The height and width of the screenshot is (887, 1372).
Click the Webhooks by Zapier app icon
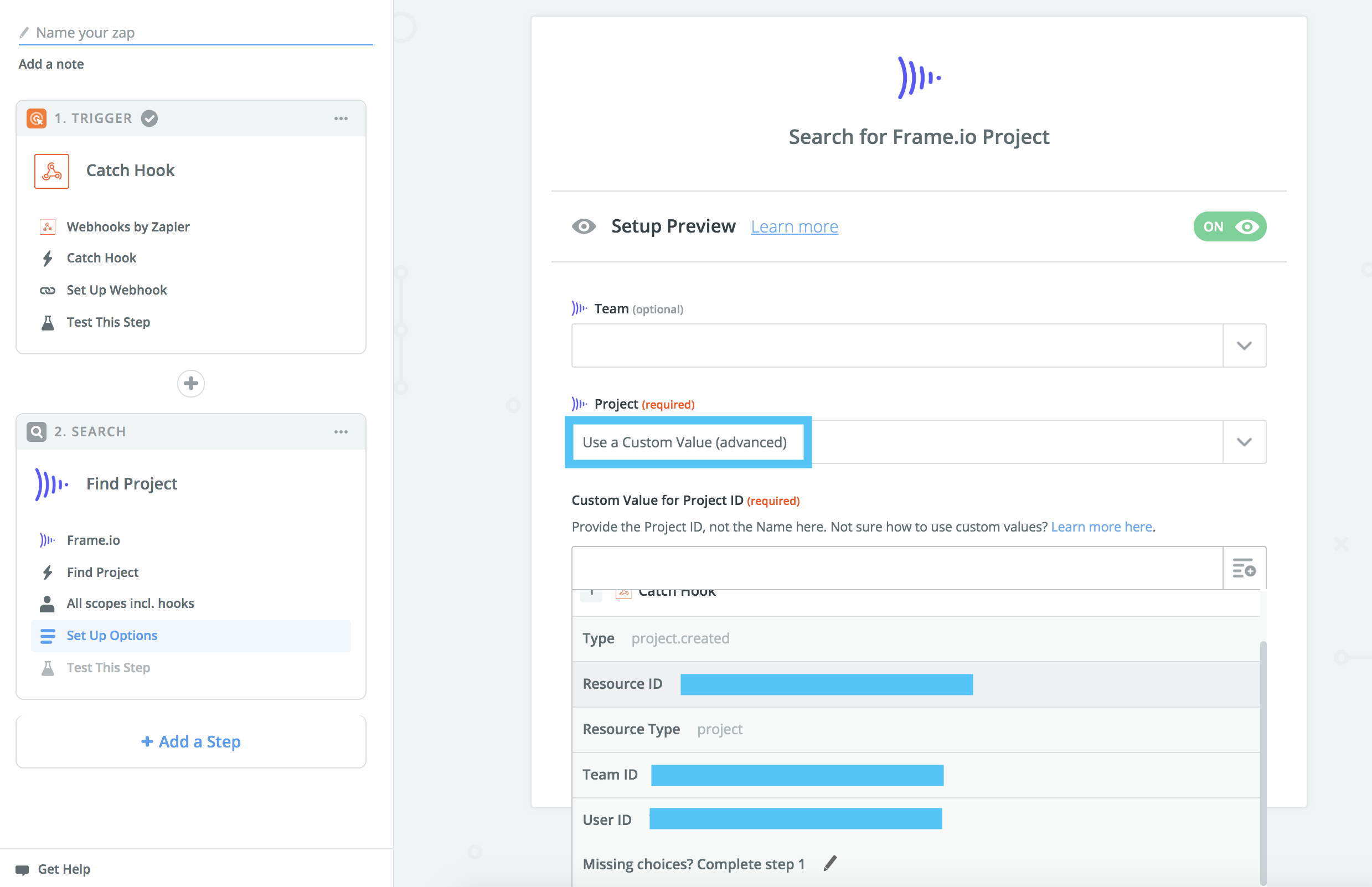(x=48, y=226)
